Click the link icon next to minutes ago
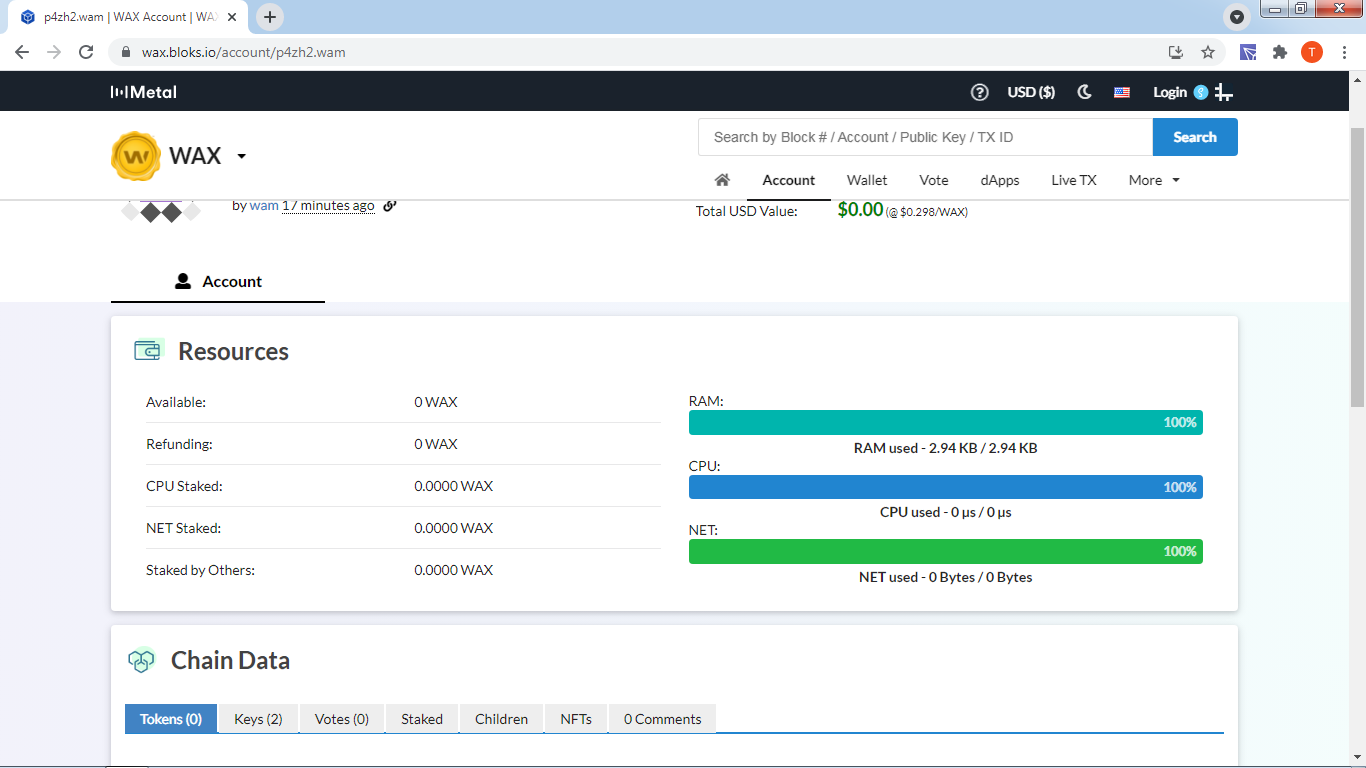 point(390,205)
